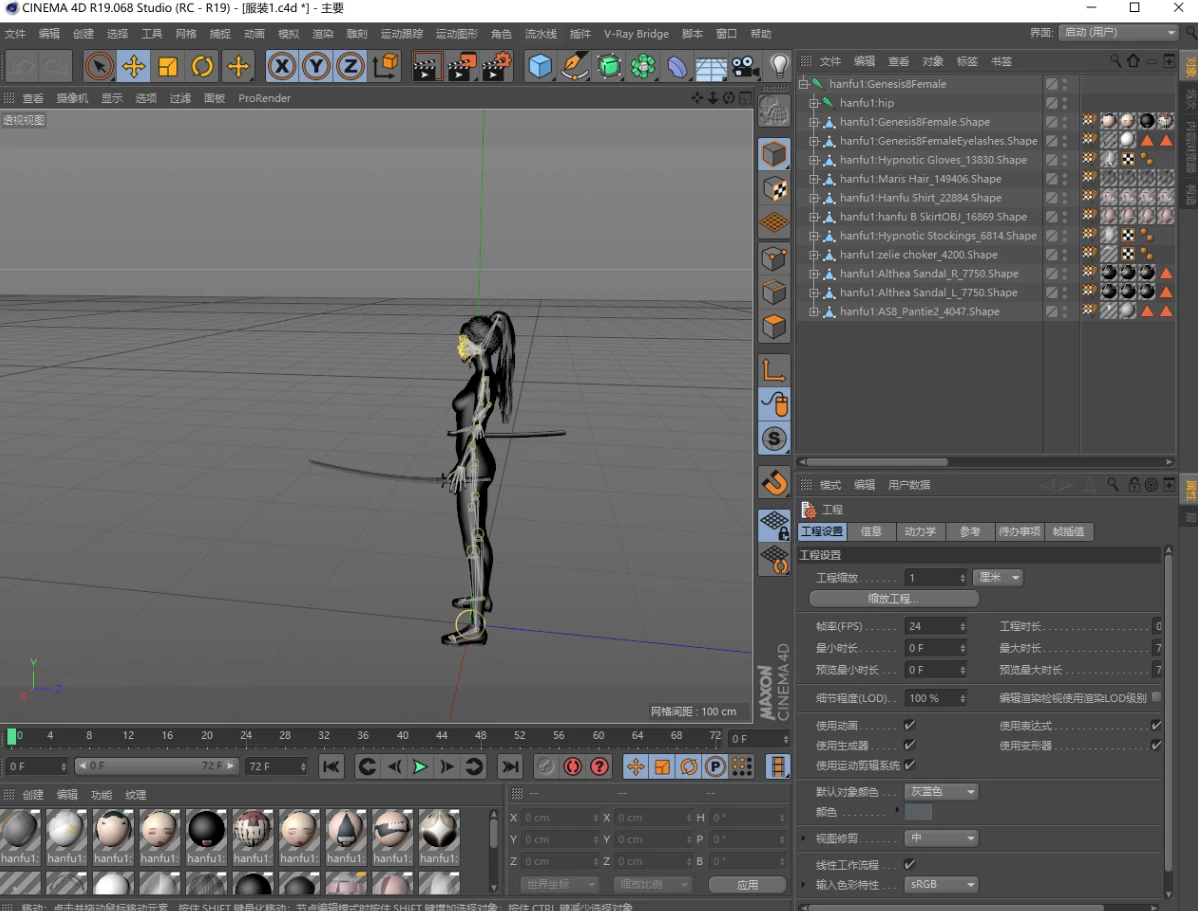Open 界面 启动(用户) layout dropdown
1198x911 pixels.
tap(1119, 32)
